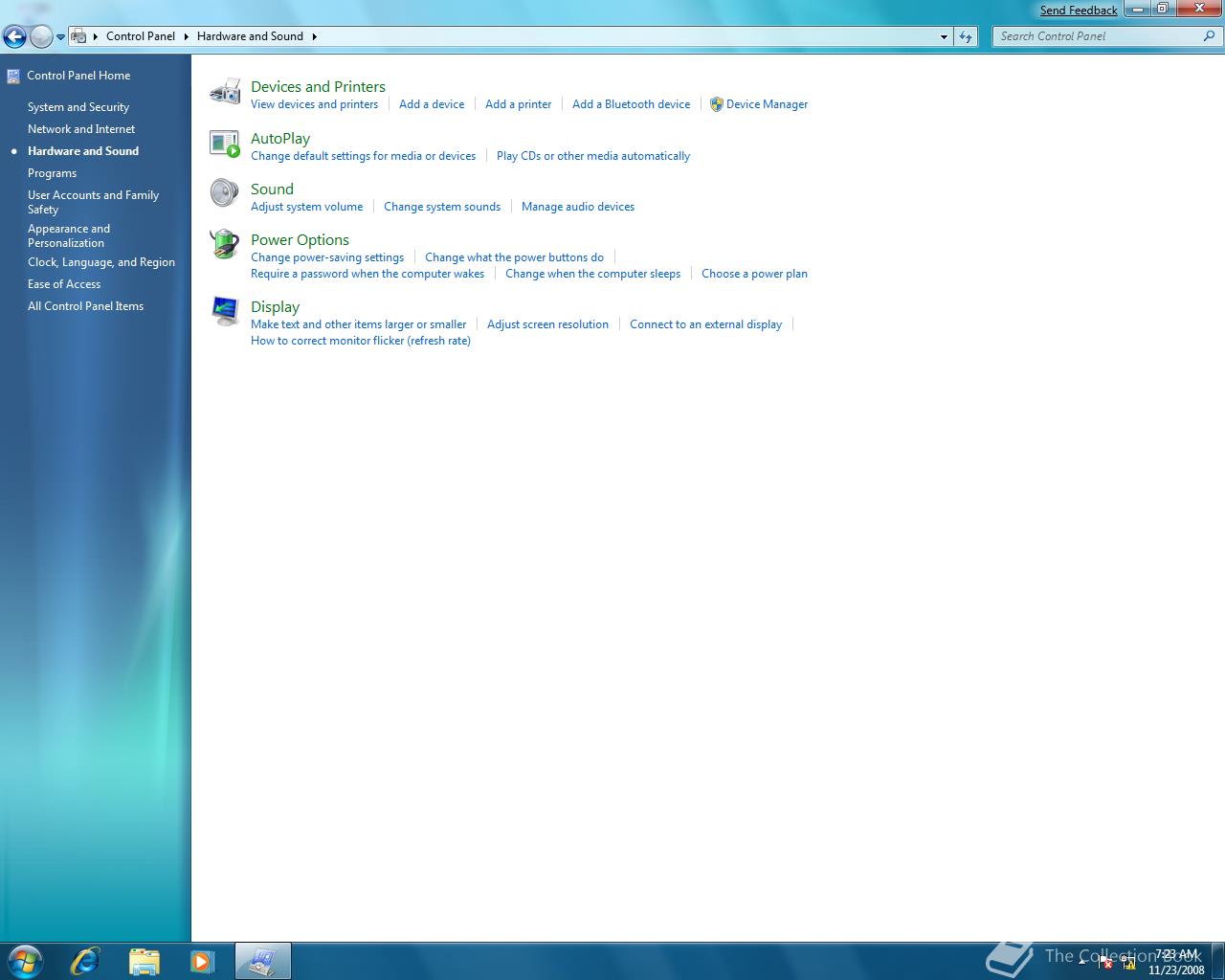
Task: Click the Send Feedback link
Action: (1079, 11)
